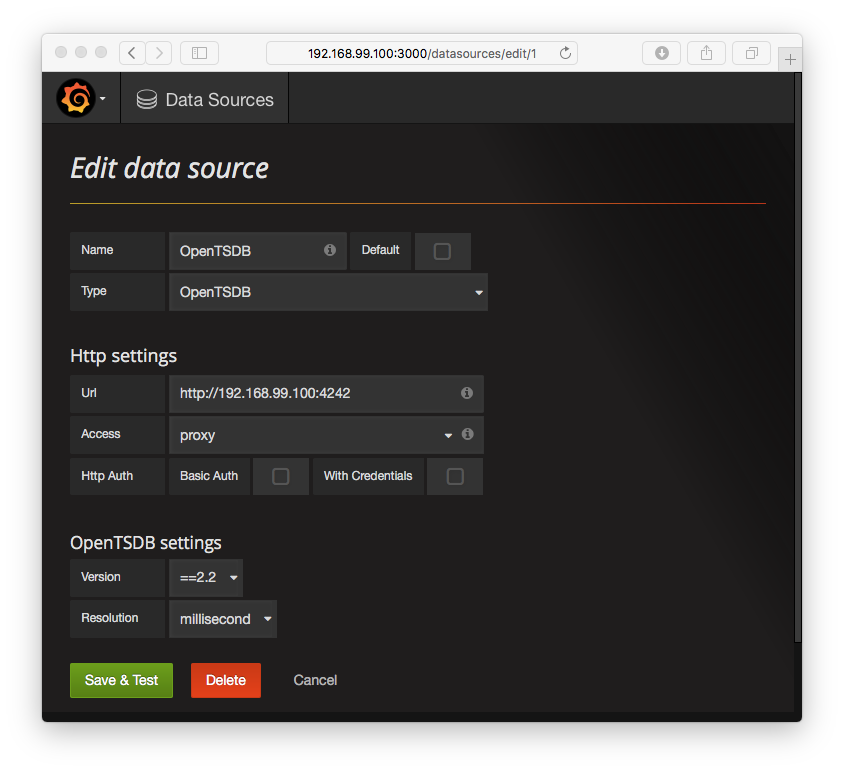
Task: Expand the Grafana logo dropdown caret
Action: [102, 99]
